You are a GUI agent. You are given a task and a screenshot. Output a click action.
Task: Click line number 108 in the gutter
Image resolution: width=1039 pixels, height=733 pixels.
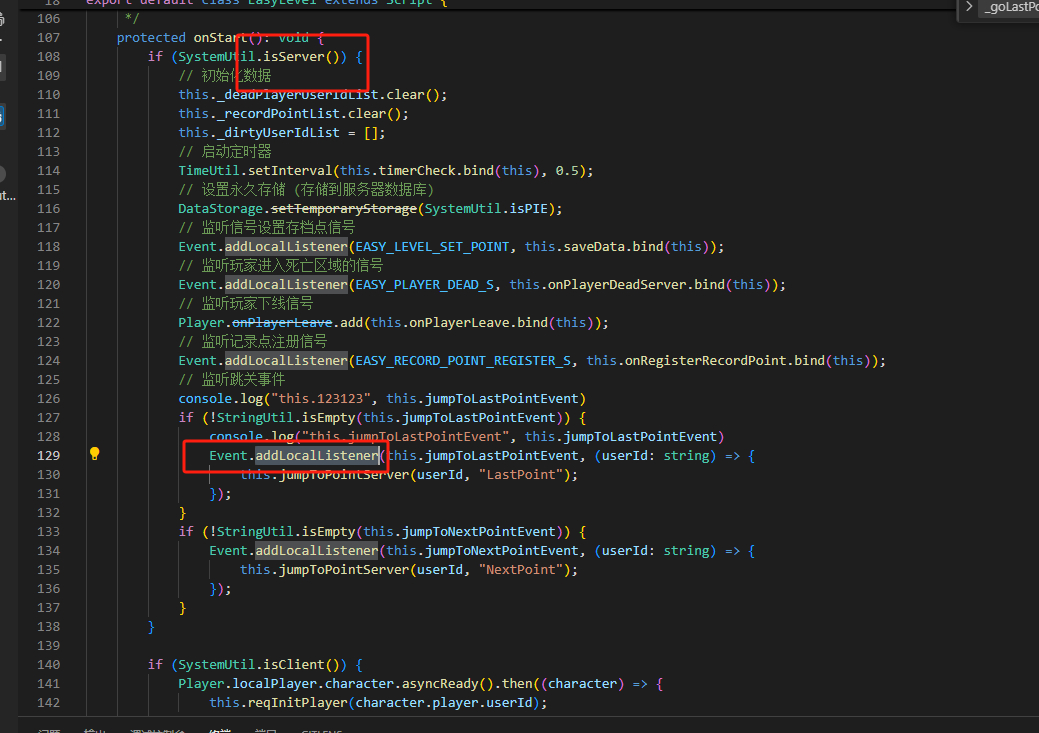click(x=48, y=57)
